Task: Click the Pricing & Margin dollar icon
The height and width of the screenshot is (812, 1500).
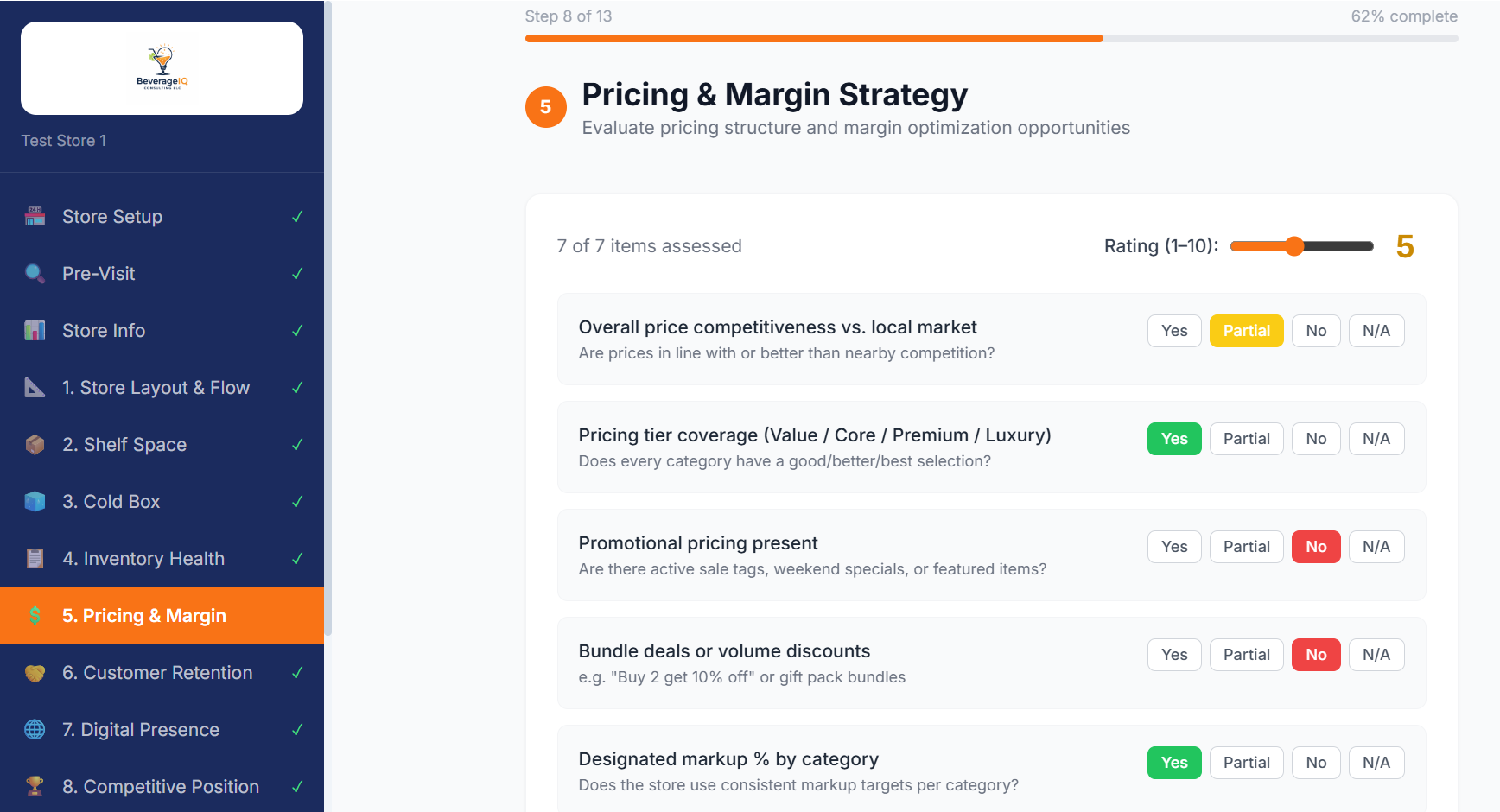Action: point(35,615)
